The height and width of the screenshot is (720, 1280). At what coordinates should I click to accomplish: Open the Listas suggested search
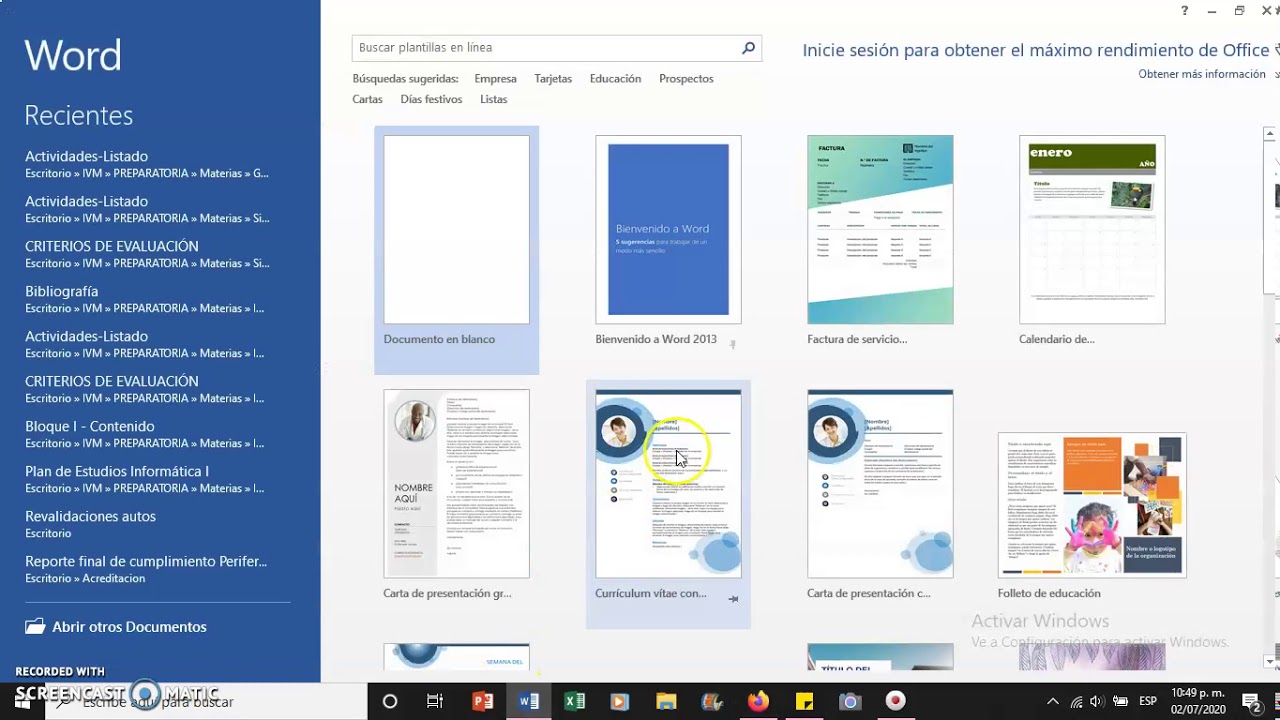[x=493, y=100]
